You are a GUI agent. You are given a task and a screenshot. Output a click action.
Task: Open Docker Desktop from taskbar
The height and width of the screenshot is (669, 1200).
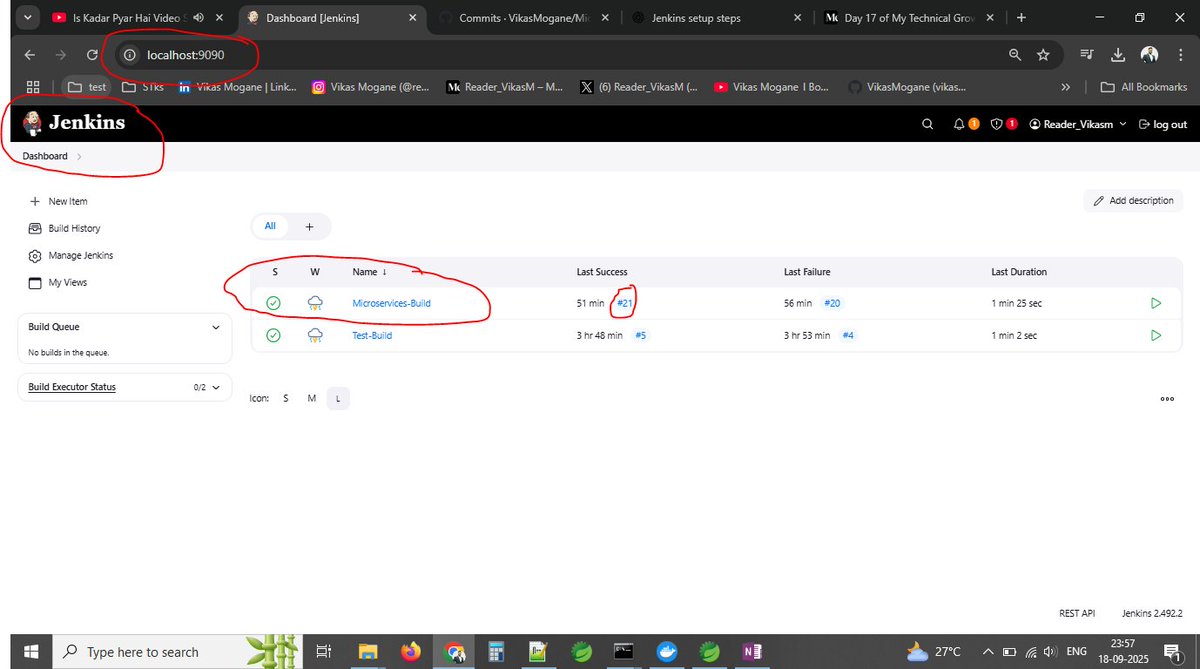click(665, 651)
